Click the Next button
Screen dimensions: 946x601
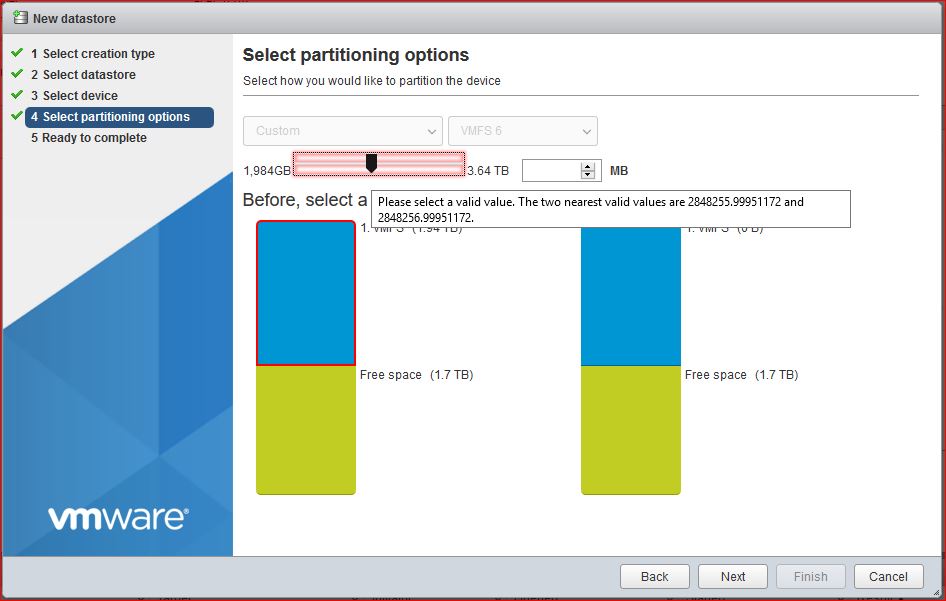tap(732, 577)
